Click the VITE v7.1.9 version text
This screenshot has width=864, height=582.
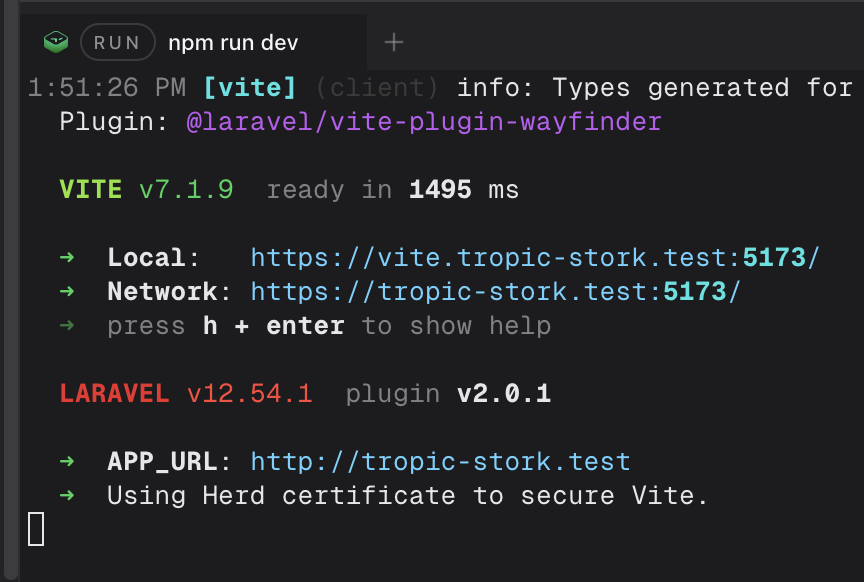(x=147, y=190)
